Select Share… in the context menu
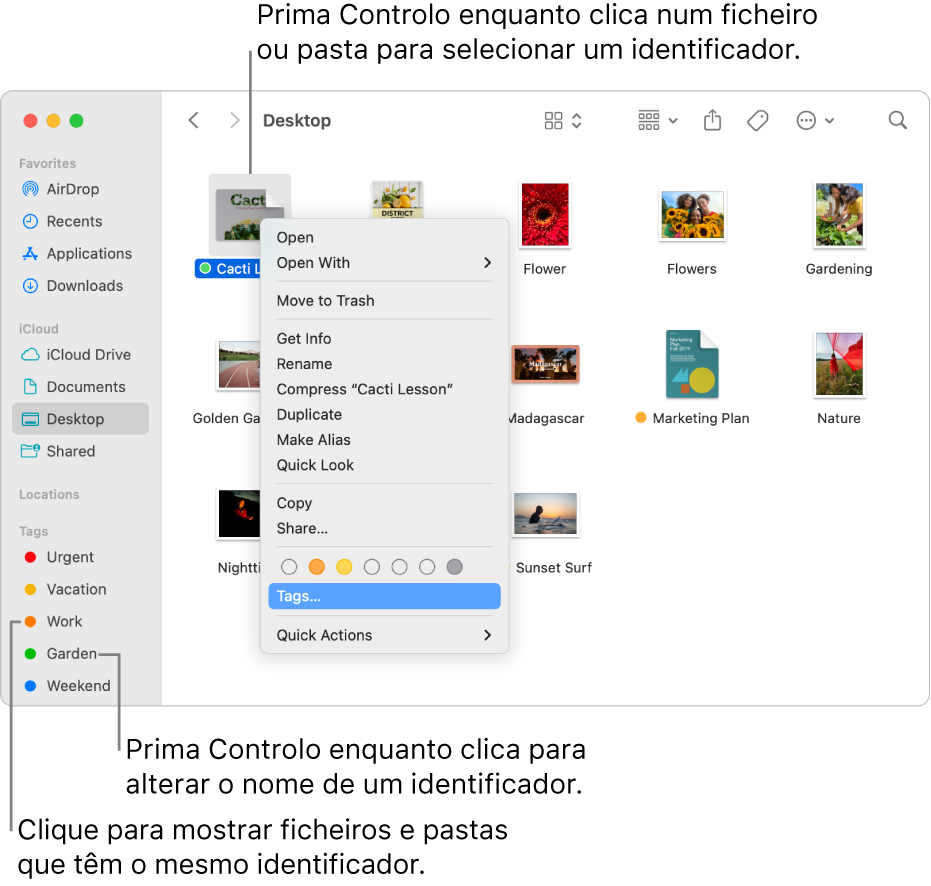 click(384, 529)
